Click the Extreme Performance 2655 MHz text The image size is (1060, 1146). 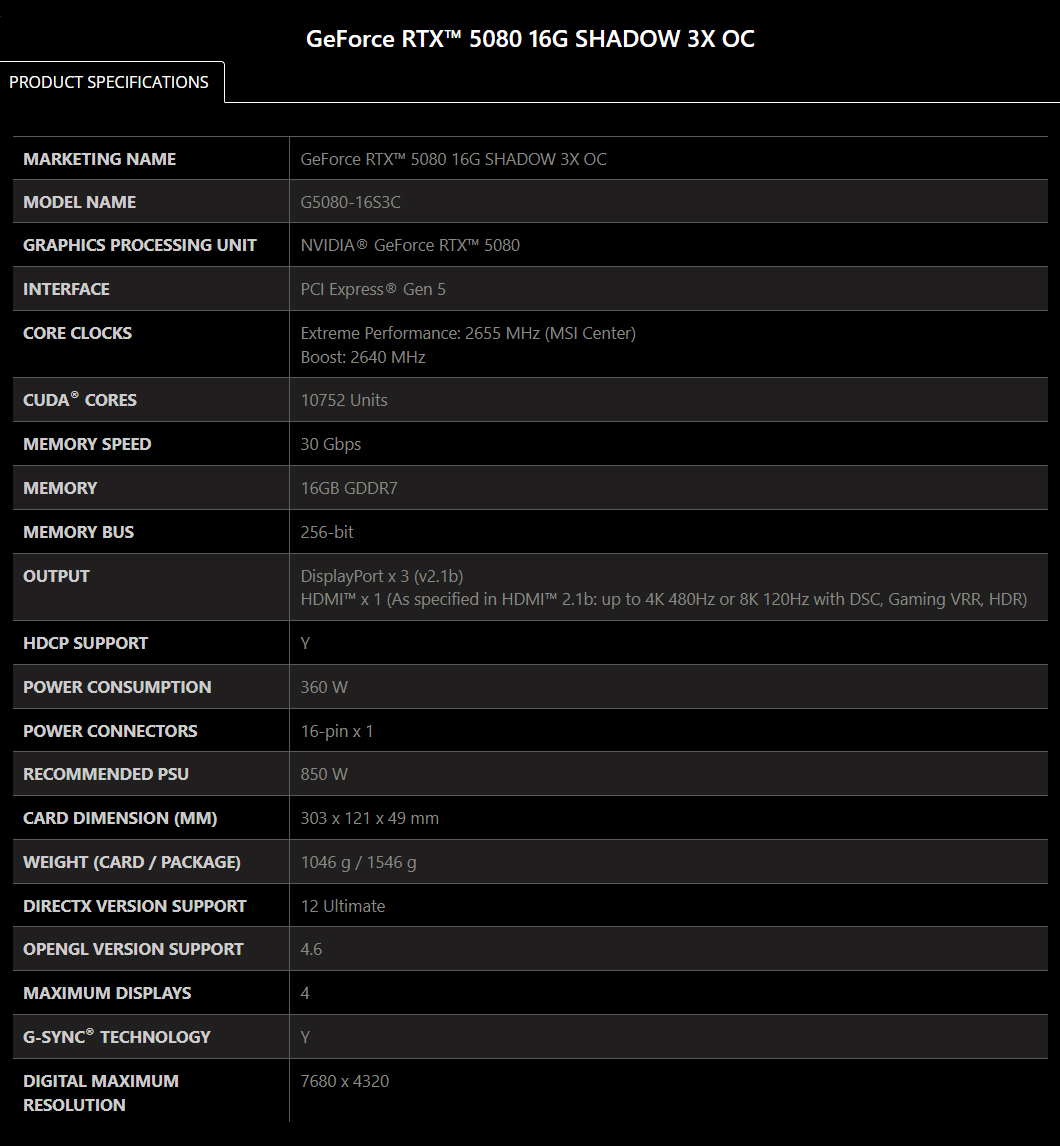click(468, 333)
